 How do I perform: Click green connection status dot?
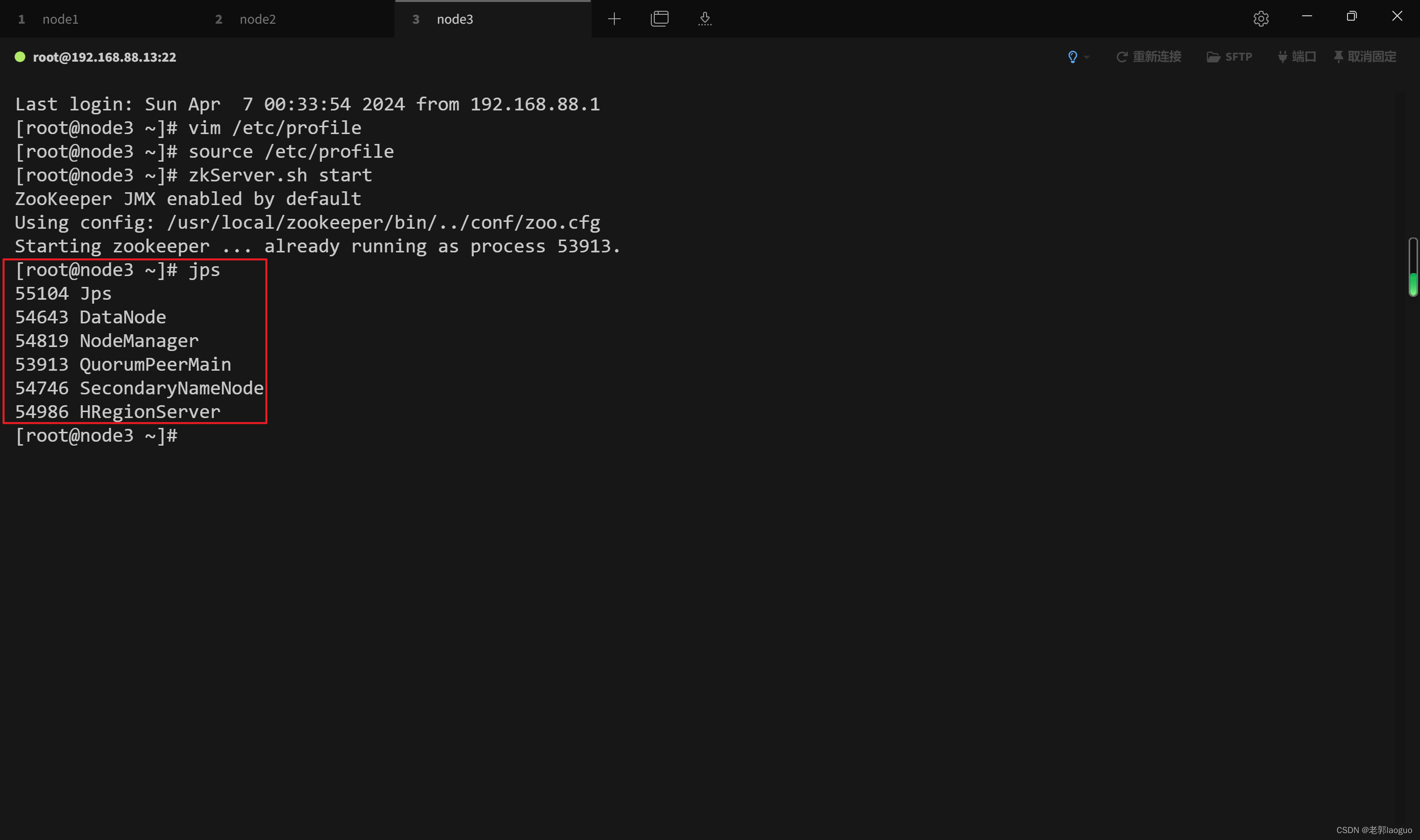pos(20,57)
